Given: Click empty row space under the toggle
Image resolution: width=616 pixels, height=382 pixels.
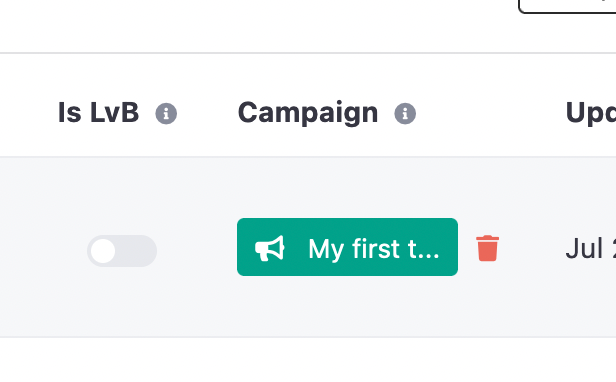Looking at the screenshot, I should [x=122, y=303].
